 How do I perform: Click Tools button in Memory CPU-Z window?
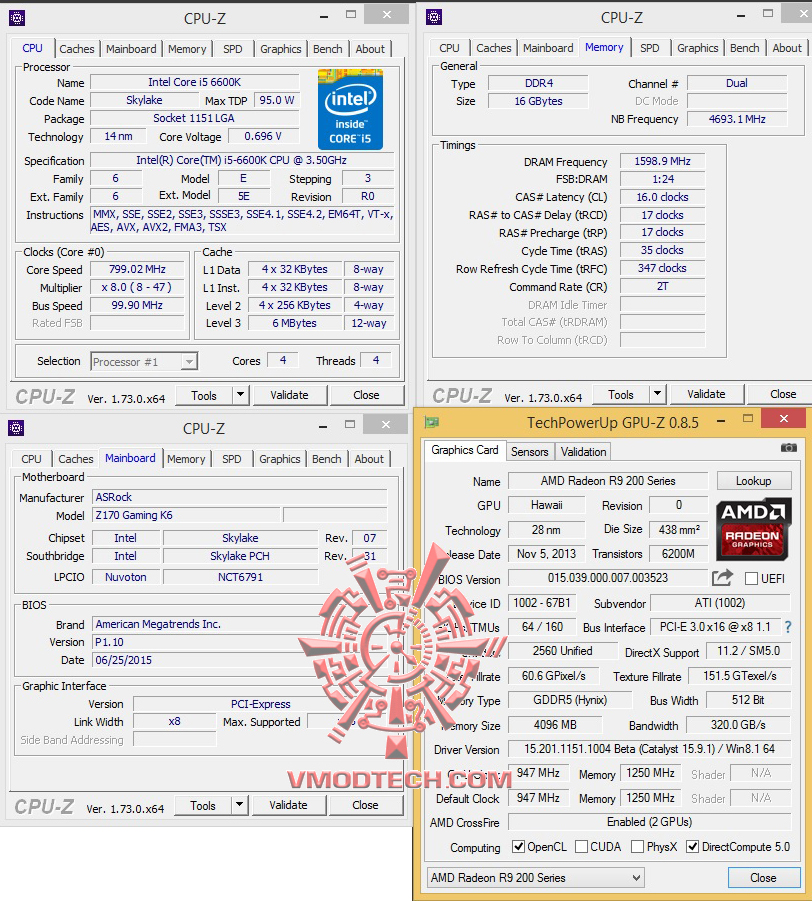pyautogui.click(x=621, y=394)
